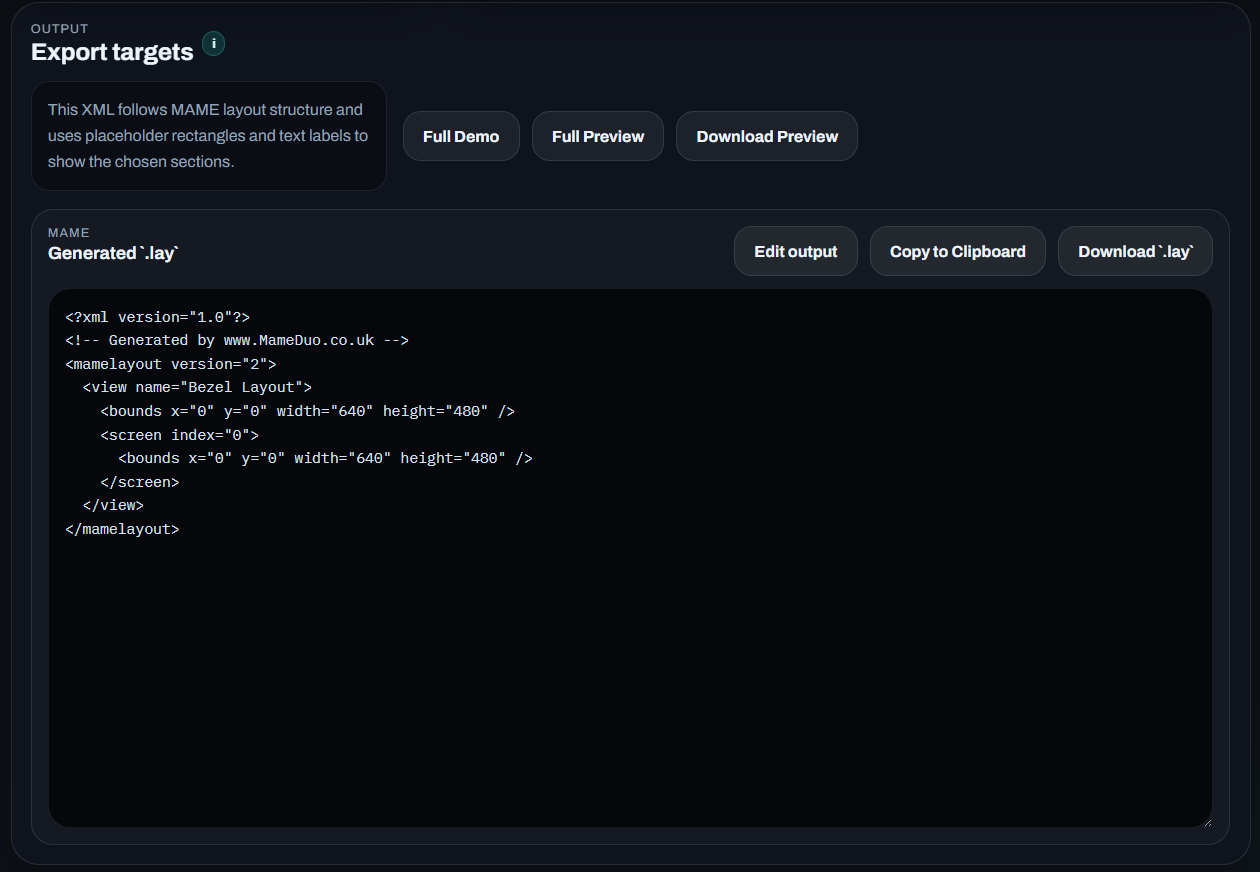
Task: Click the 'Generated by www.MameDuo.co.uk' comment line
Action: click(x=237, y=340)
